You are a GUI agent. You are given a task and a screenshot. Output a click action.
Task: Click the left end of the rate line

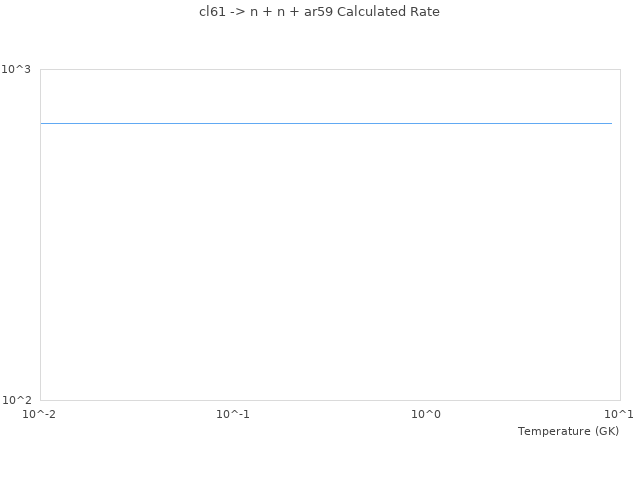pos(42,123)
